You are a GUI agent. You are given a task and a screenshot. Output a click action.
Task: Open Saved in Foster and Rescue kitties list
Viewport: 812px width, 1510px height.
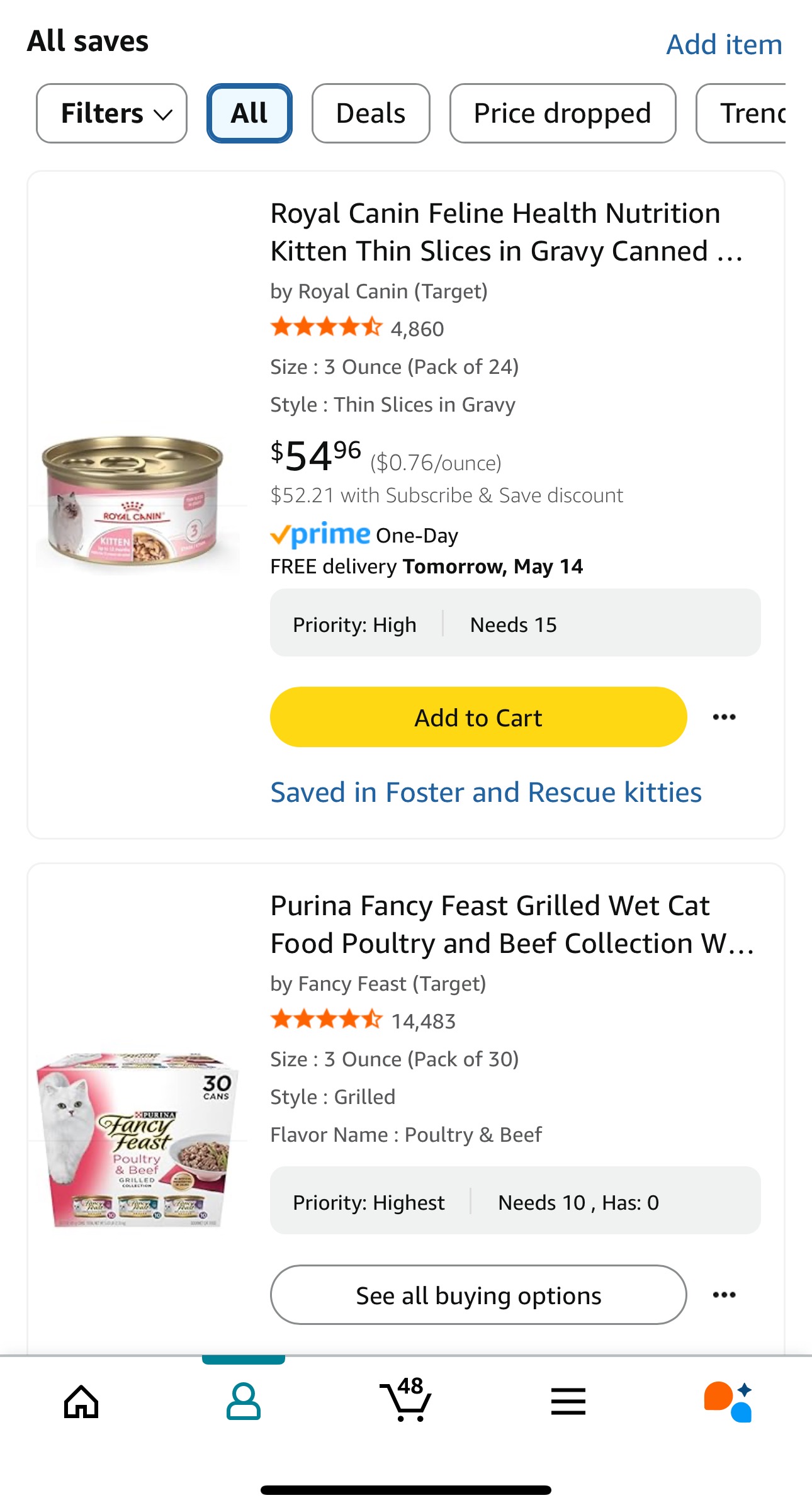pyautogui.click(x=485, y=792)
